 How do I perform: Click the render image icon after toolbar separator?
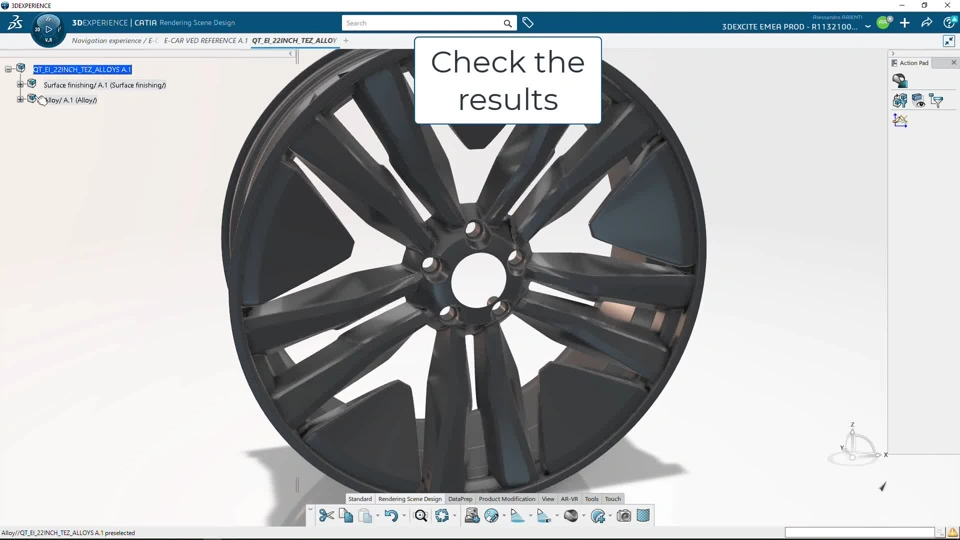pos(471,516)
